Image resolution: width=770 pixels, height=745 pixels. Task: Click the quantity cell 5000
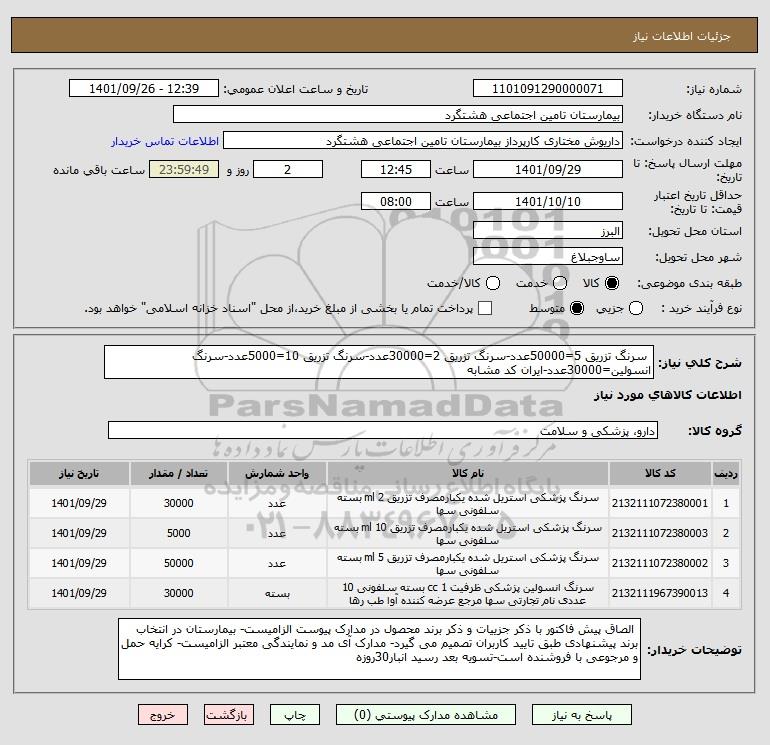click(178, 533)
